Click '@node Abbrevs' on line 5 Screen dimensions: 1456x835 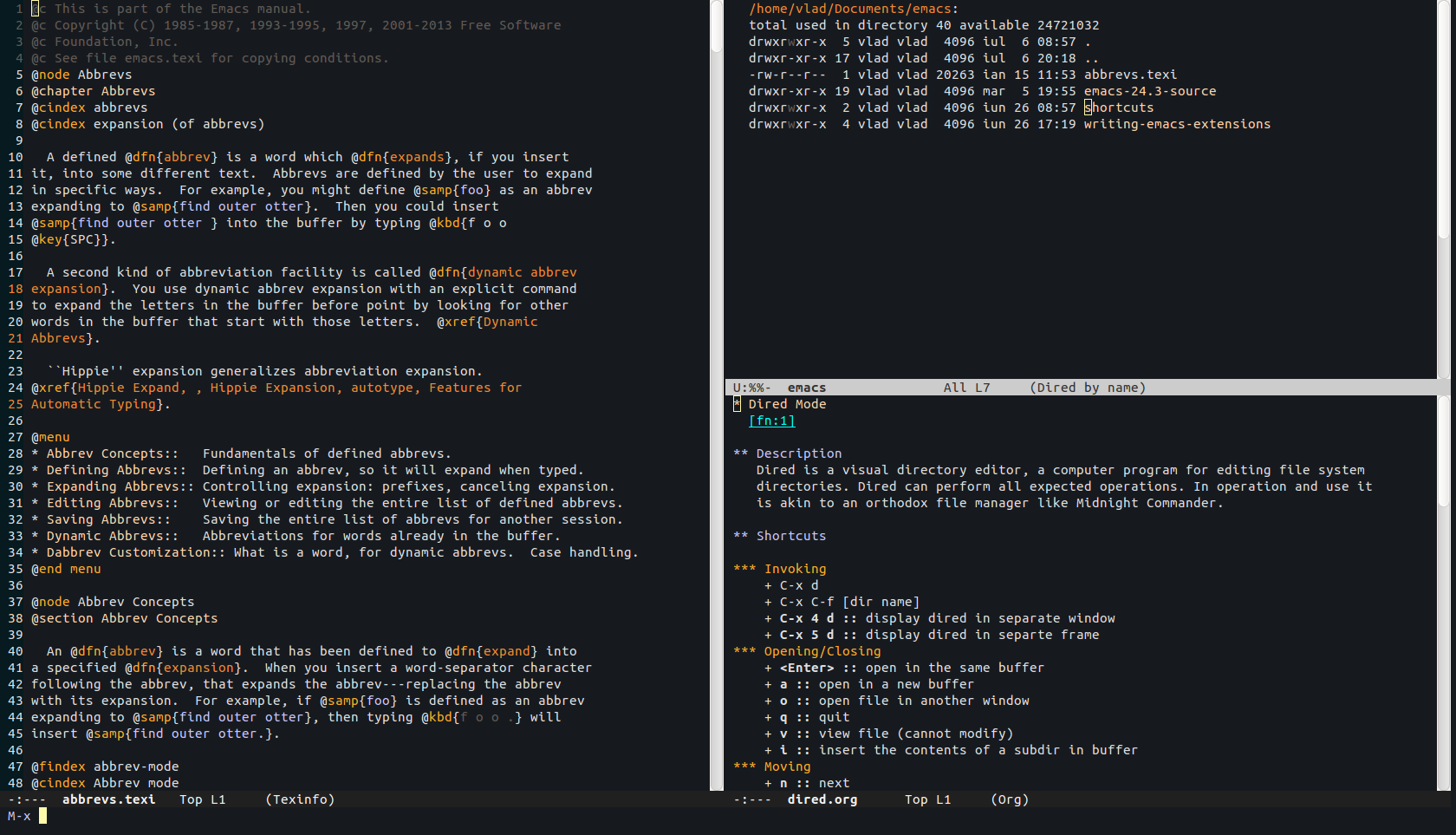[x=81, y=75]
